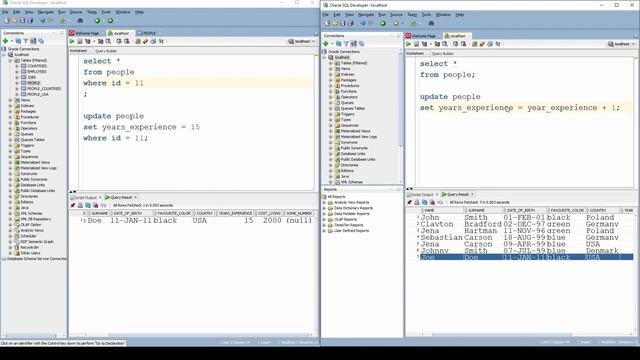Expand Other Users node in left window
This screenshot has height=360, width=640.
pos(11,253)
